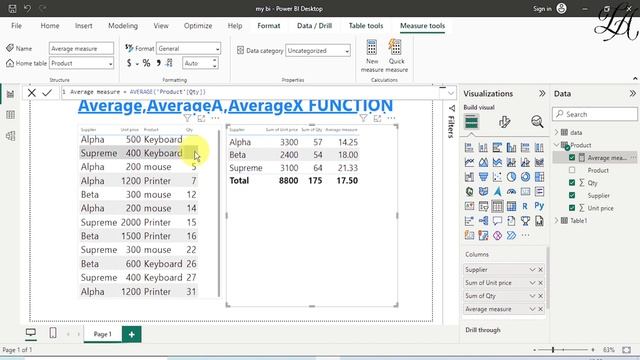This screenshot has width=640, height=360.
Task: Collapse the Product table in Data pane
Action: click(x=556, y=145)
